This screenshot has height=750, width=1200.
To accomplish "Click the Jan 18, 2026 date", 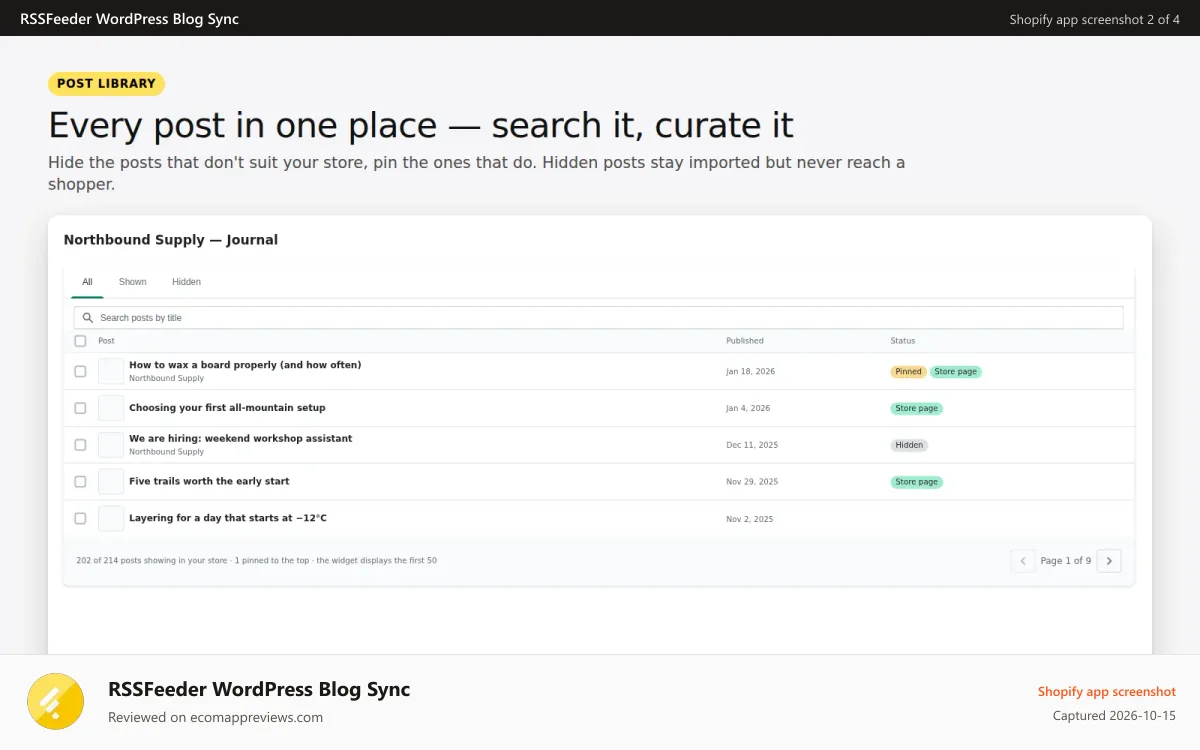I will pos(751,372).
